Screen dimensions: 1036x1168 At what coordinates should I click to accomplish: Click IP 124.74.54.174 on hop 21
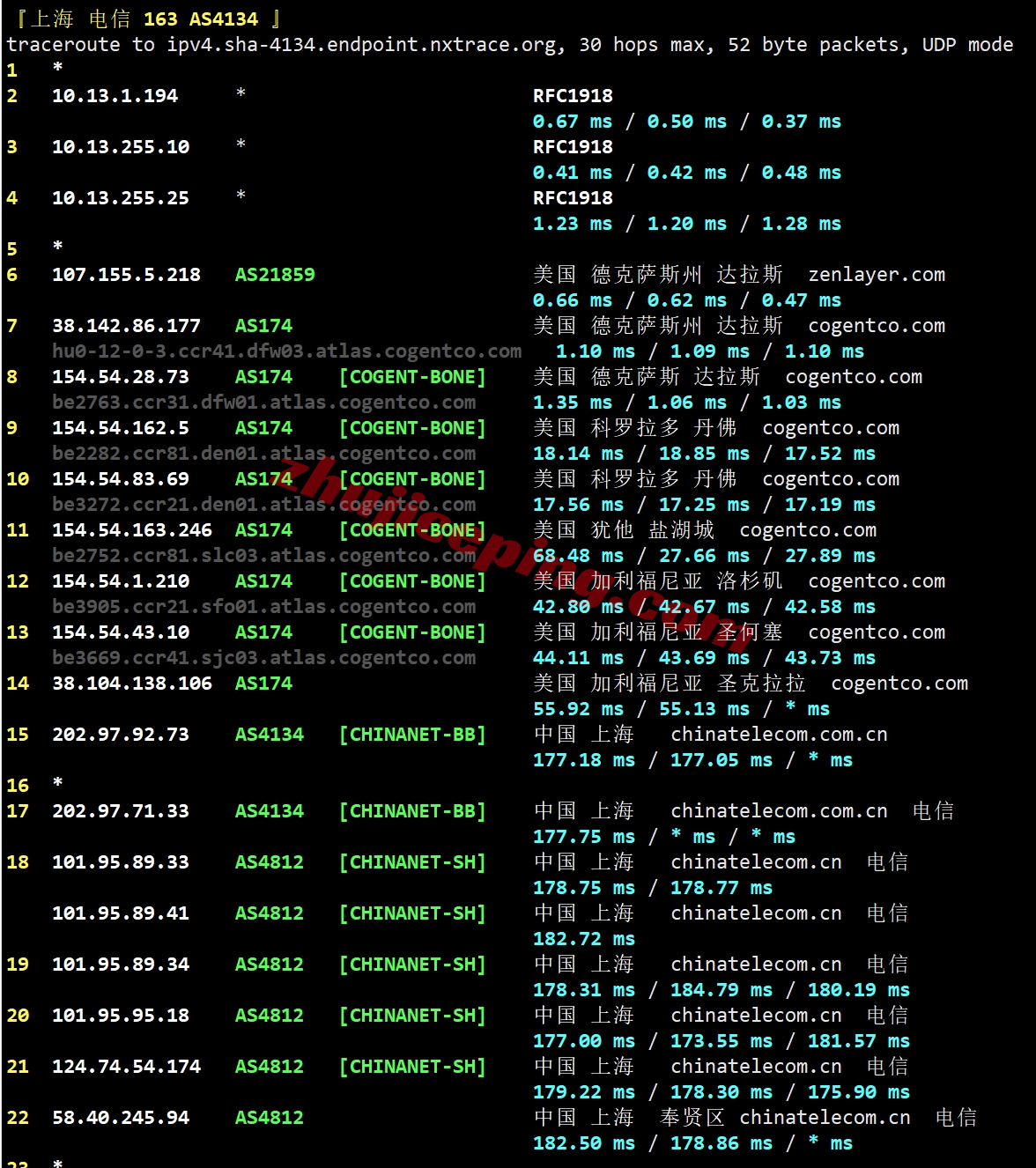tap(126, 1067)
